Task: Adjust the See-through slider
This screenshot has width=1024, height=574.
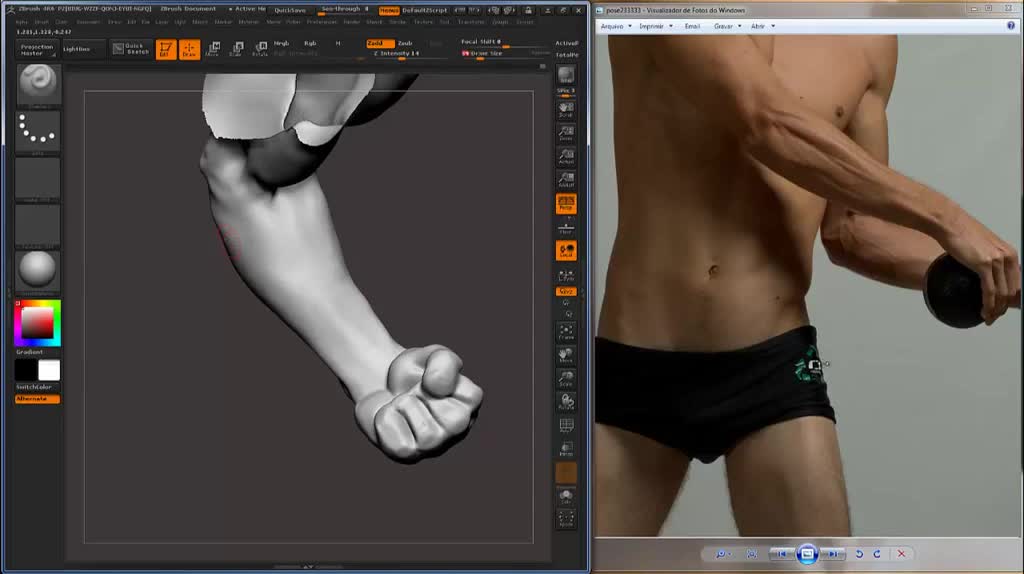Action: pos(345,10)
